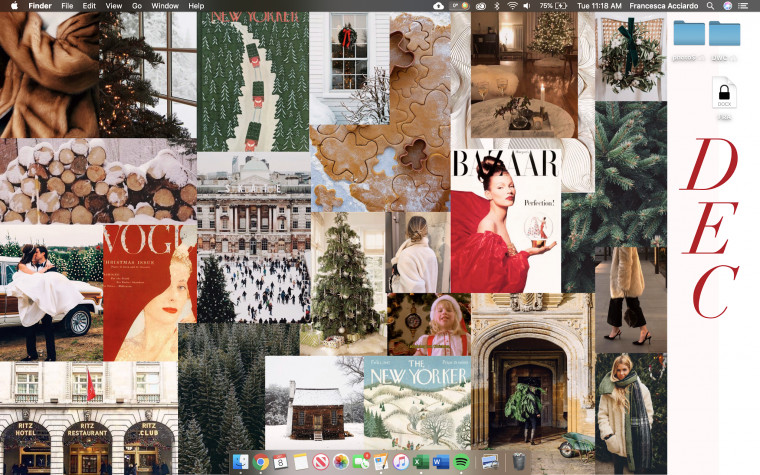Viewport: 760px width, 475px height.
Task: Open the Finder menu in menu bar
Action: pos(40,6)
